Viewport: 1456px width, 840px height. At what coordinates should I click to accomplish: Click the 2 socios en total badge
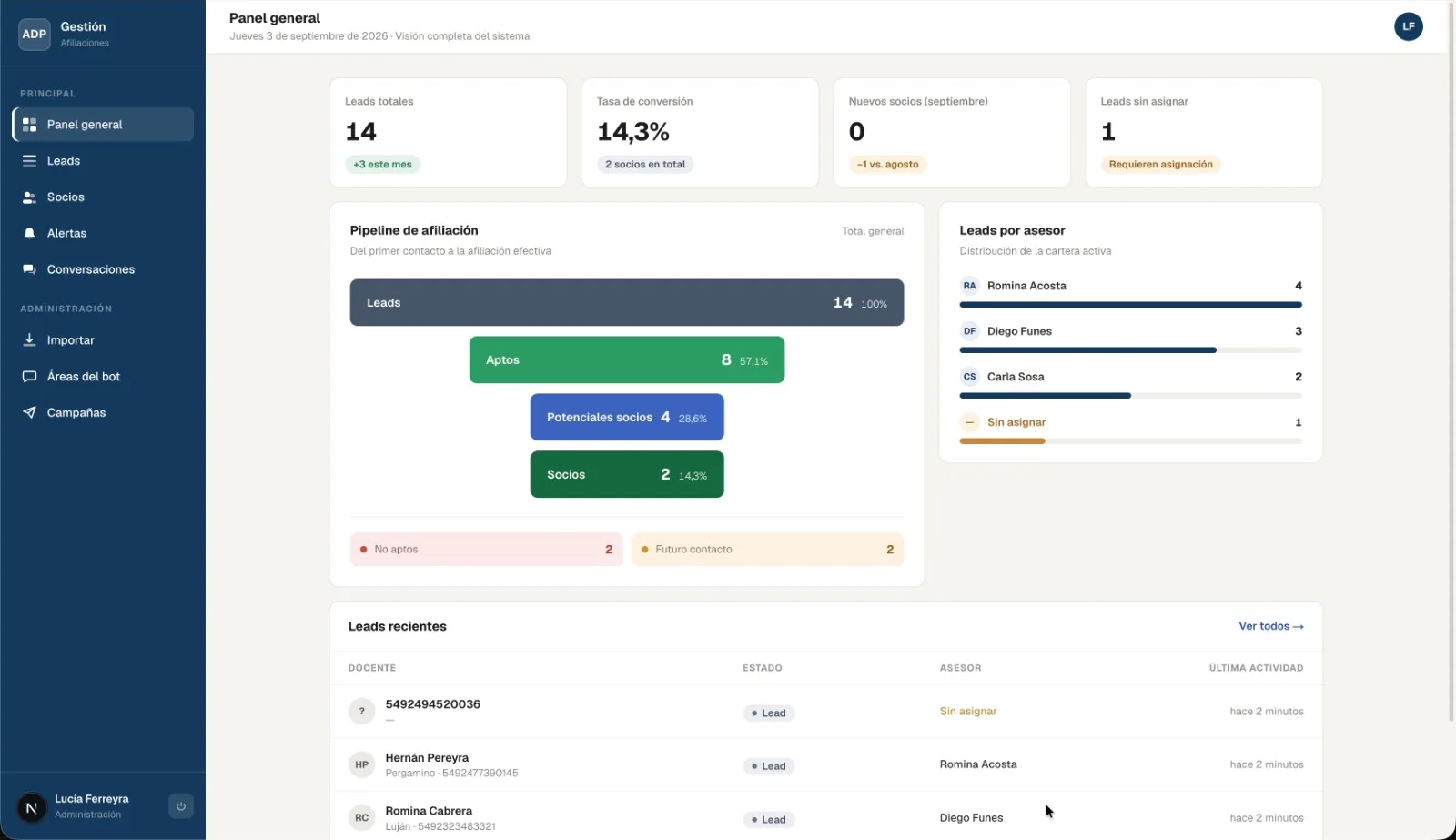coord(645,165)
